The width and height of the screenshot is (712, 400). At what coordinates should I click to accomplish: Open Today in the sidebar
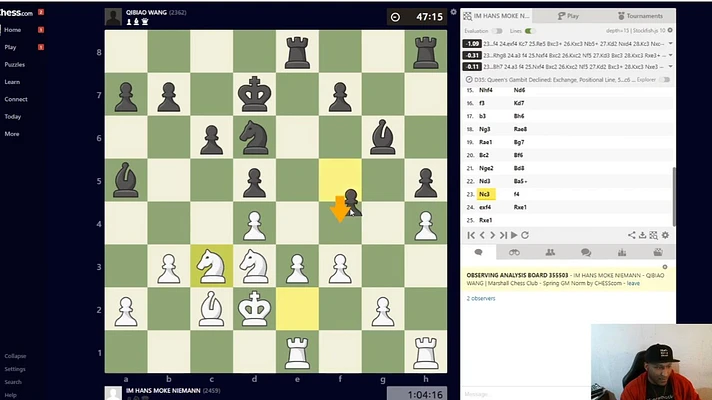(x=13, y=116)
